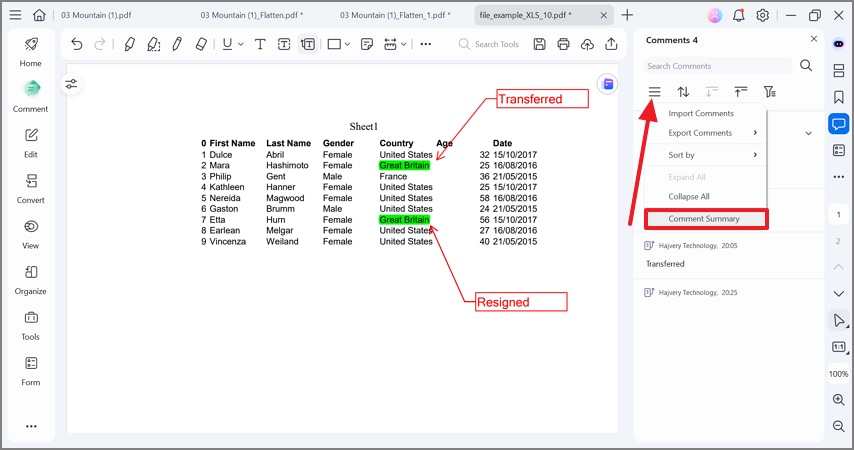Show more toolbar tools
This screenshot has height=450, width=854.
(x=426, y=44)
